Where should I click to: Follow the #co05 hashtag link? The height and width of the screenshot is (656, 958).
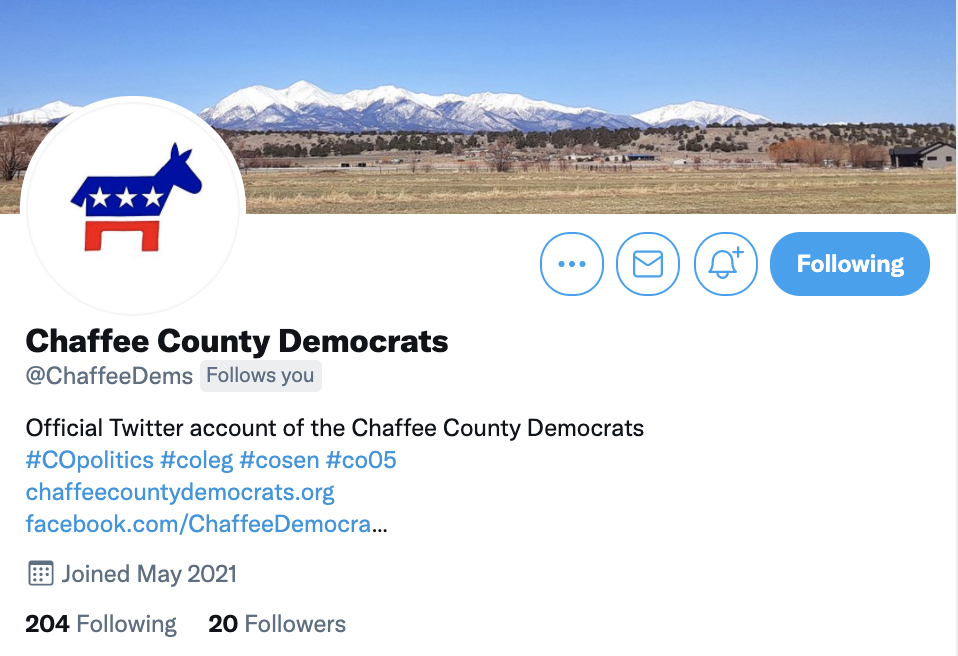point(361,460)
